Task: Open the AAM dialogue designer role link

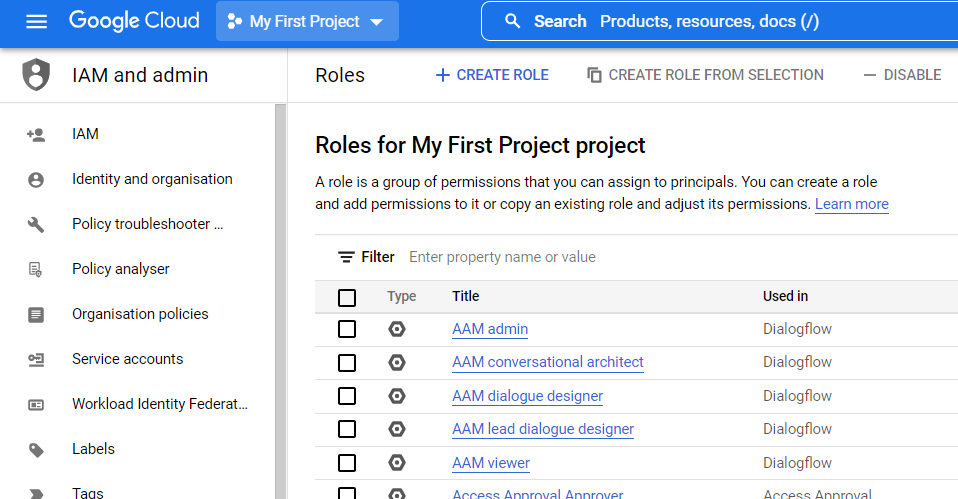Action: tap(528, 396)
